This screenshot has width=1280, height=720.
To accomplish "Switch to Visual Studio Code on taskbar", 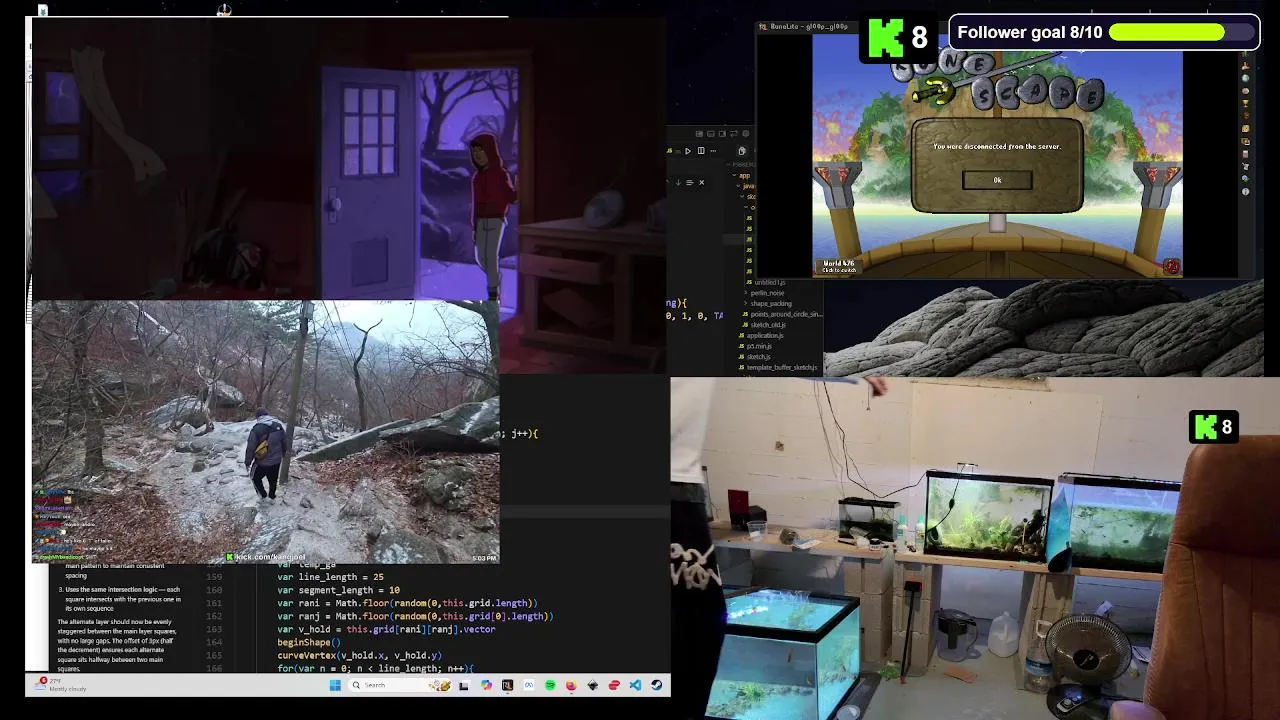I will (x=635, y=685).
